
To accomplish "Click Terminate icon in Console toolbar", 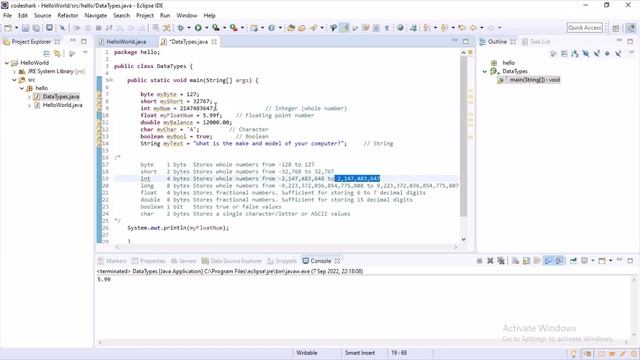I will [479, 261].
